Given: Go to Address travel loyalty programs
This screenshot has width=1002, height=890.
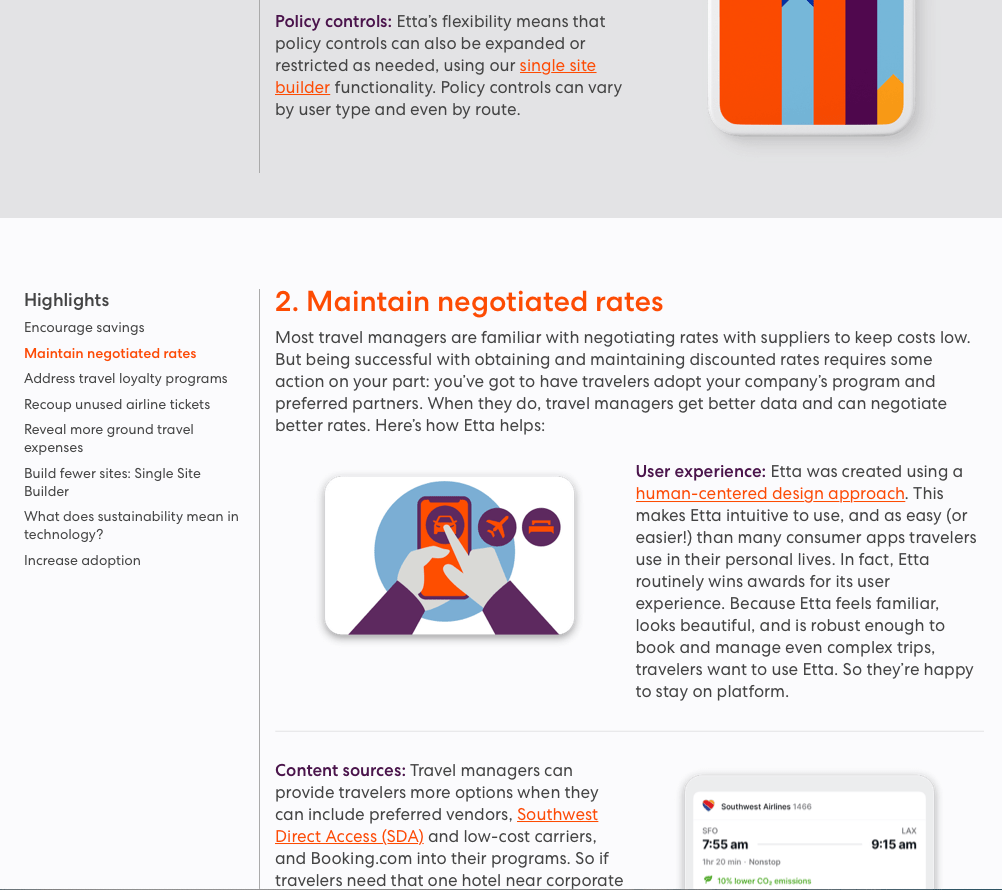Looking at the screenshot, I should (x=126, y=378).
